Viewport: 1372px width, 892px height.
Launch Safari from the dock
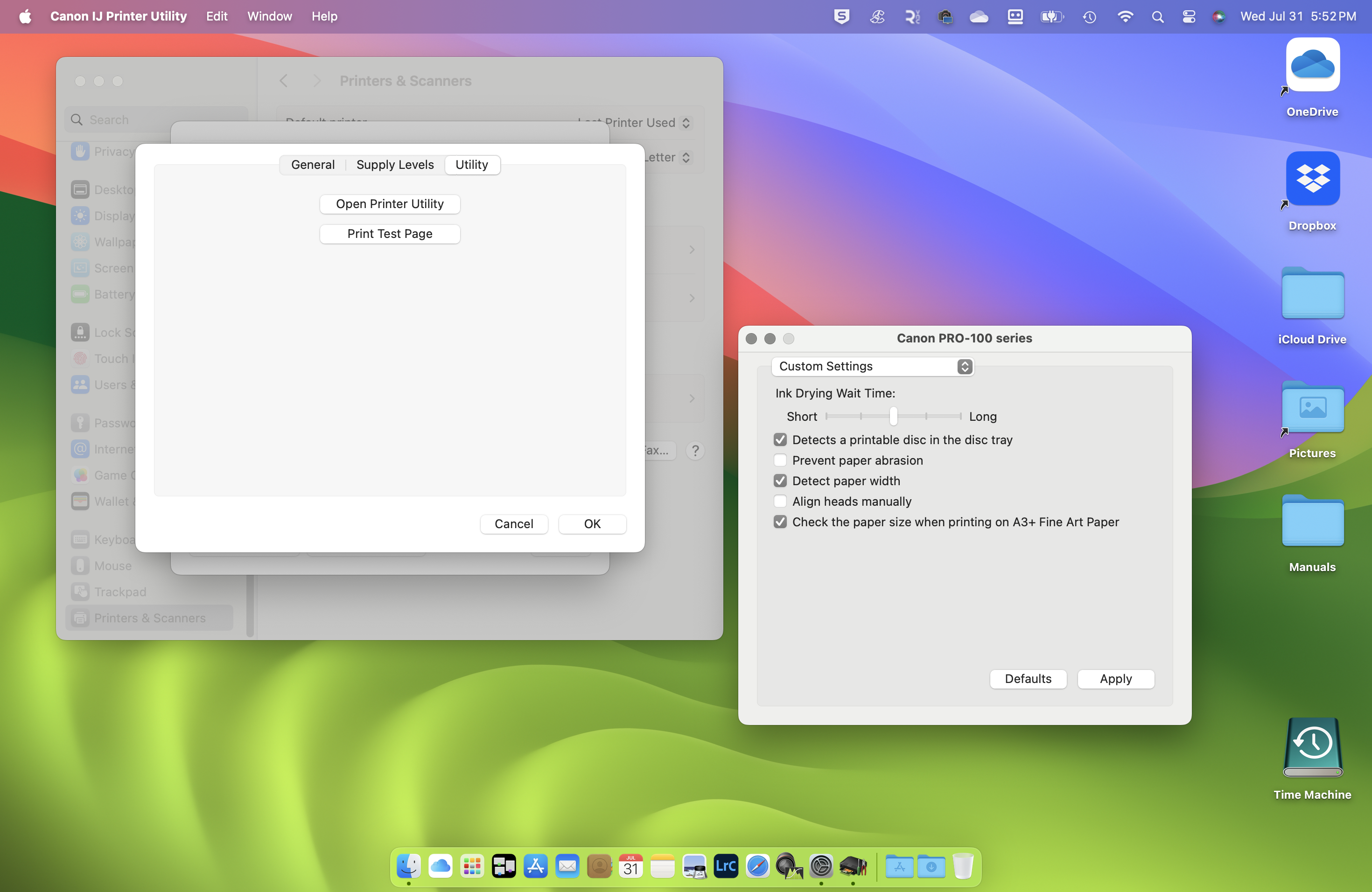pos(757,865)
